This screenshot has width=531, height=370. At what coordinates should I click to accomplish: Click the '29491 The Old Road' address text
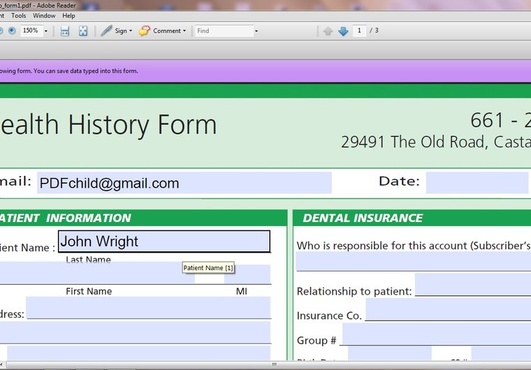[414, 142]
